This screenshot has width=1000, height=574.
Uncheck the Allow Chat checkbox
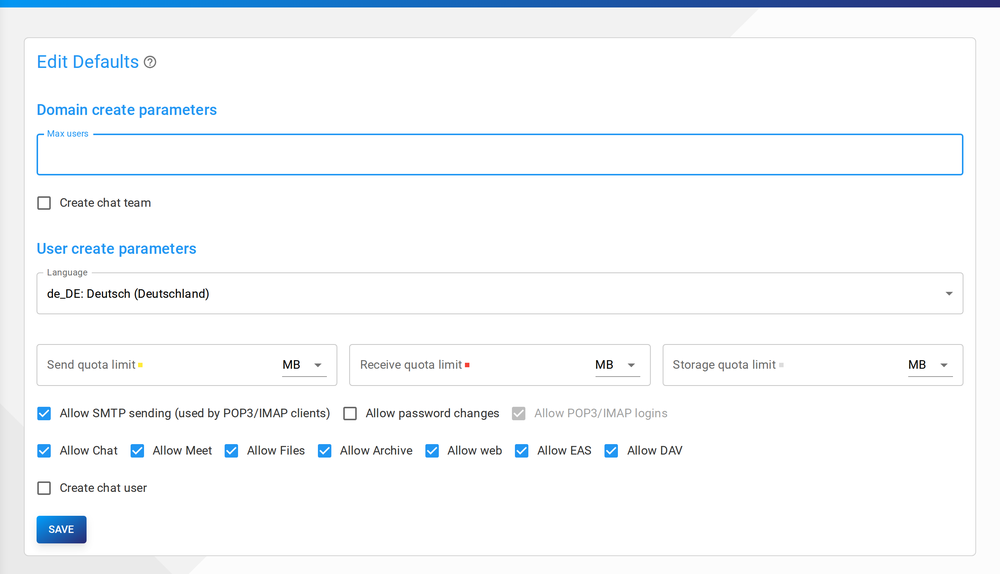(44, 451)
